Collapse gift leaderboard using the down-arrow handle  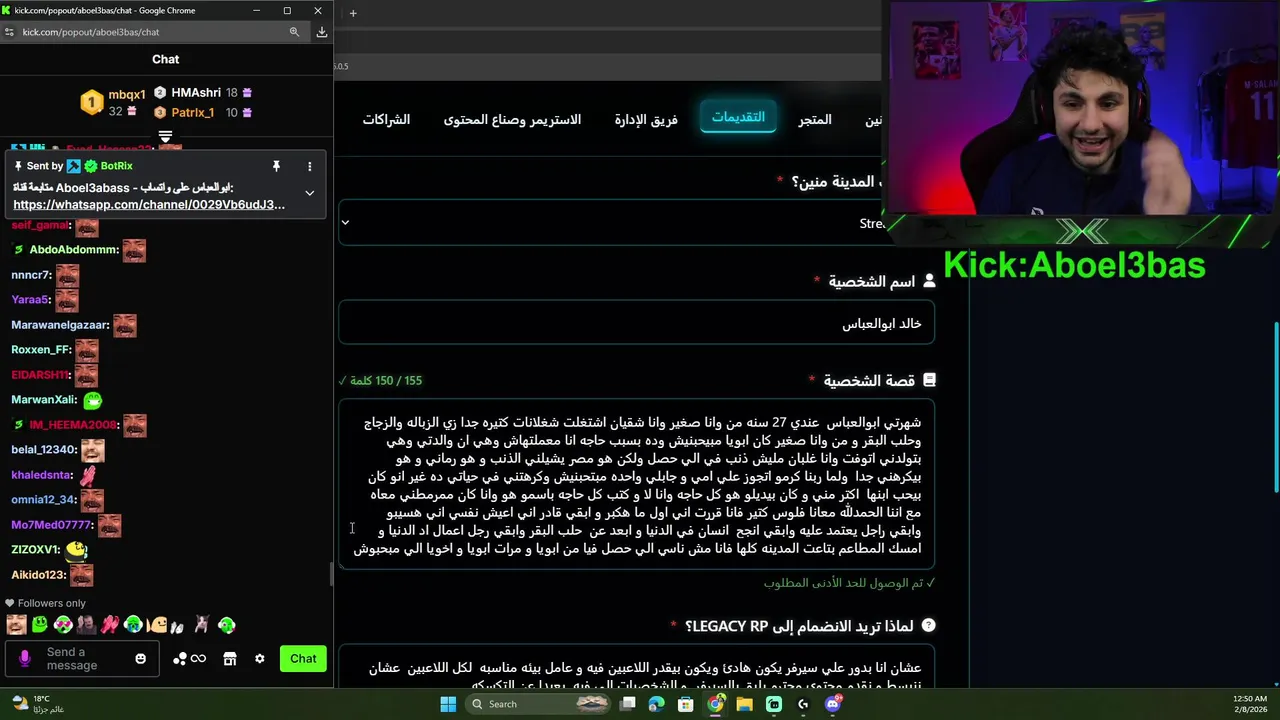click(165, 136)
